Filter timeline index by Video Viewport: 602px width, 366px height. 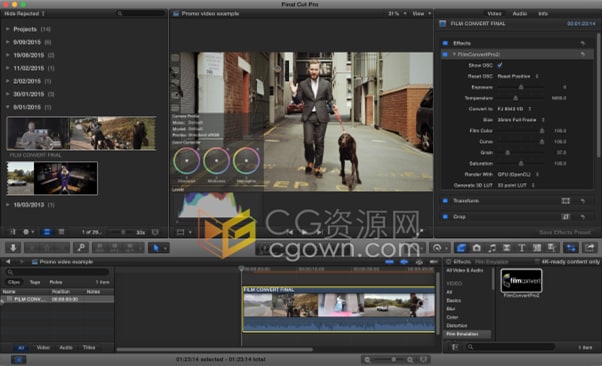(43, 348)
